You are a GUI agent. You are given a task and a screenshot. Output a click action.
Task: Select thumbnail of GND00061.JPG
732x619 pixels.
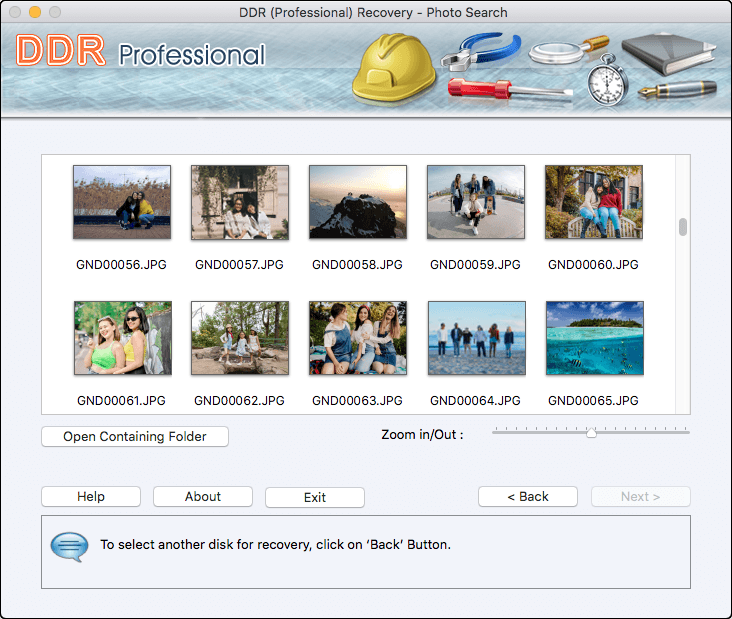[x=123, y=338]
